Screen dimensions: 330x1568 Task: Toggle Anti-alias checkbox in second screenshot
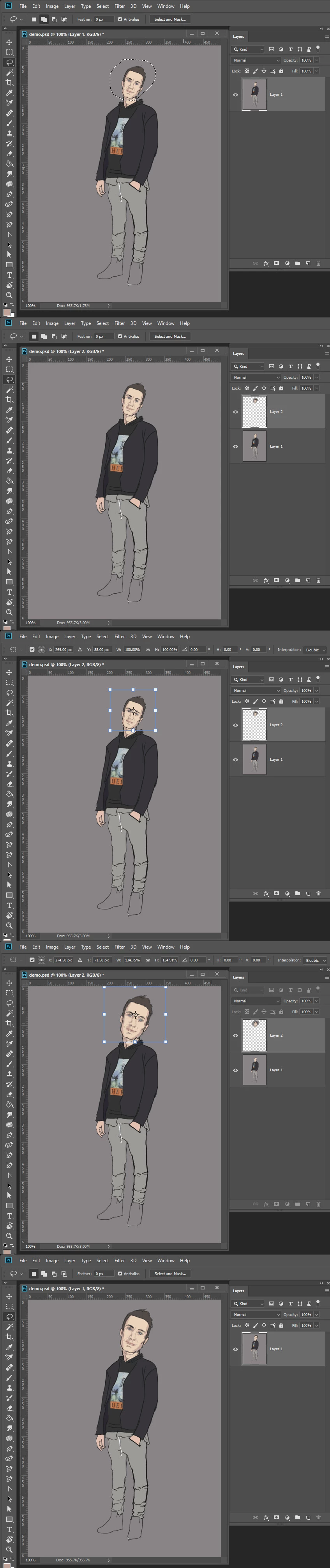120,337
